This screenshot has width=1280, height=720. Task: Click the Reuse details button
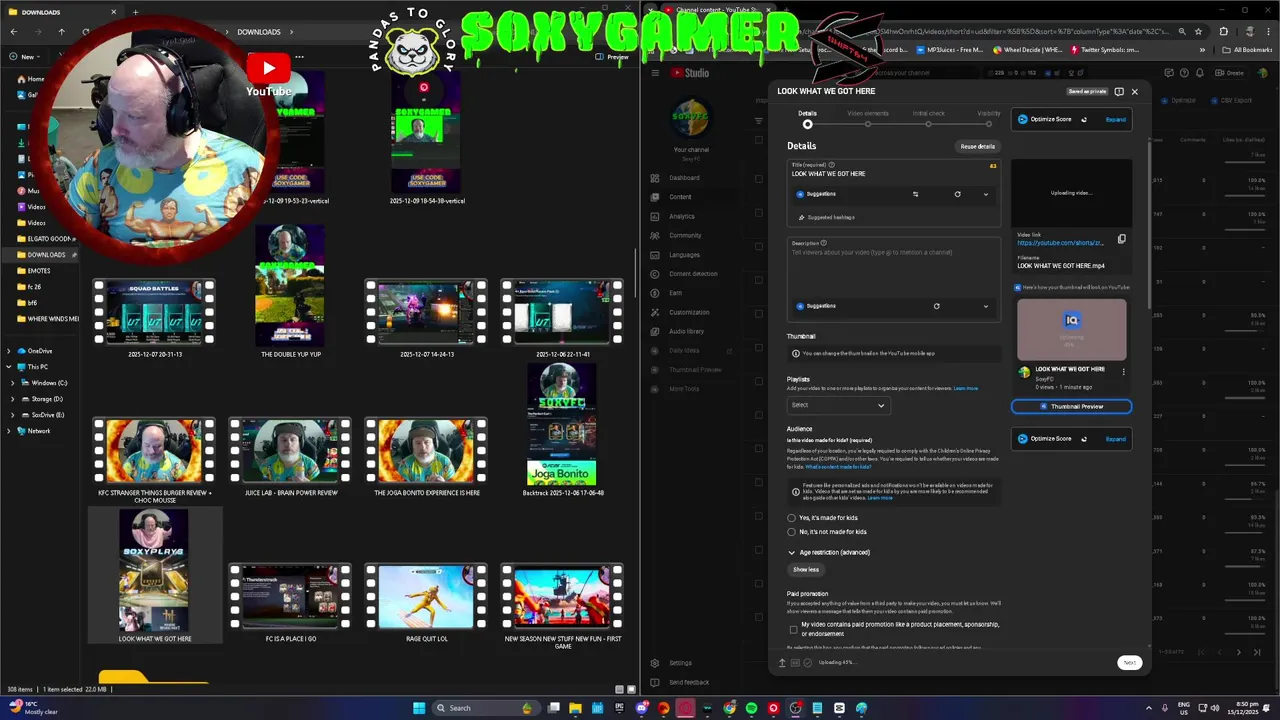[x=977, y=146]
